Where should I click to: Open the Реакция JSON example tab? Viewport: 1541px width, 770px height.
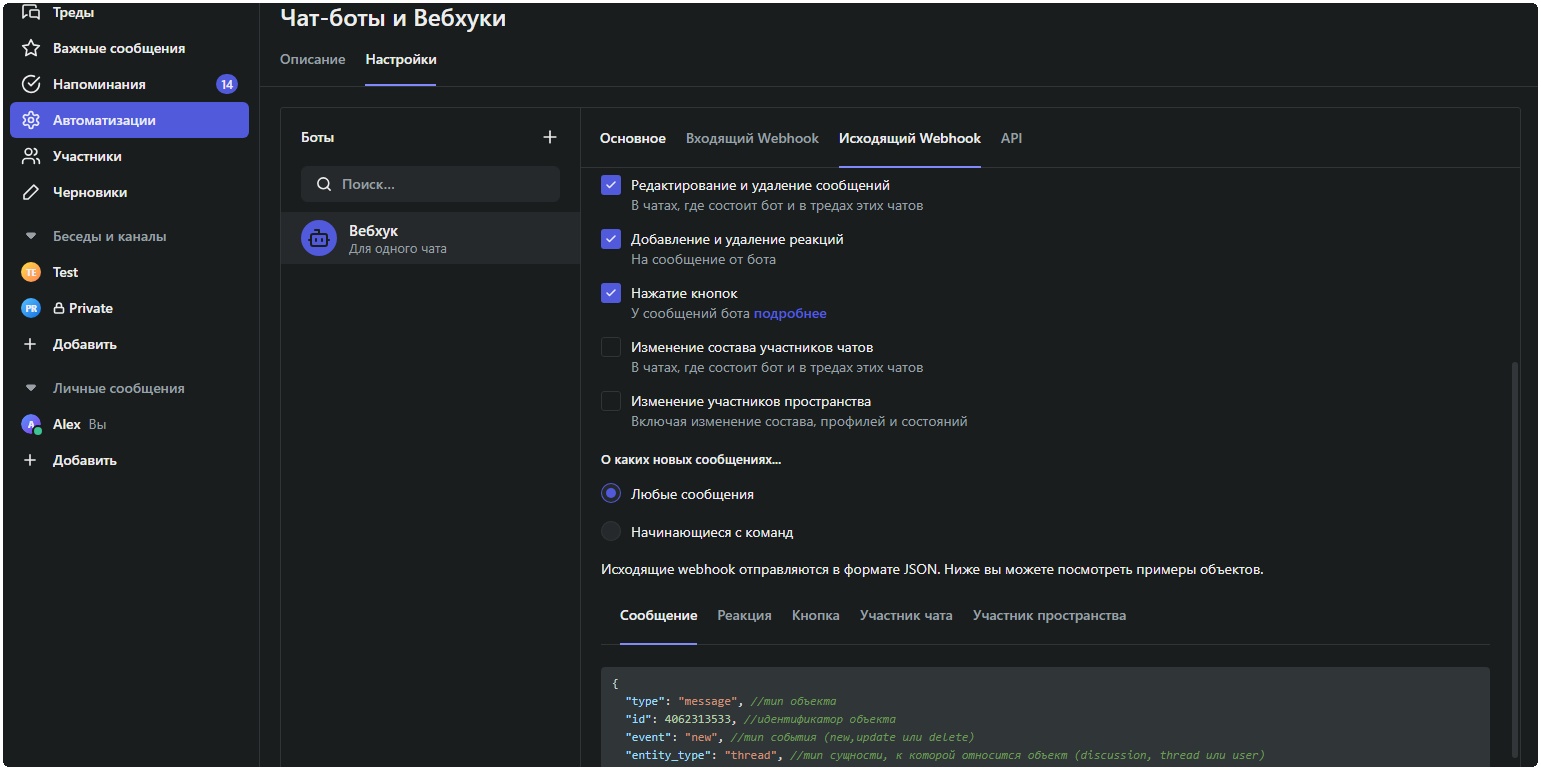click(744, 615)
